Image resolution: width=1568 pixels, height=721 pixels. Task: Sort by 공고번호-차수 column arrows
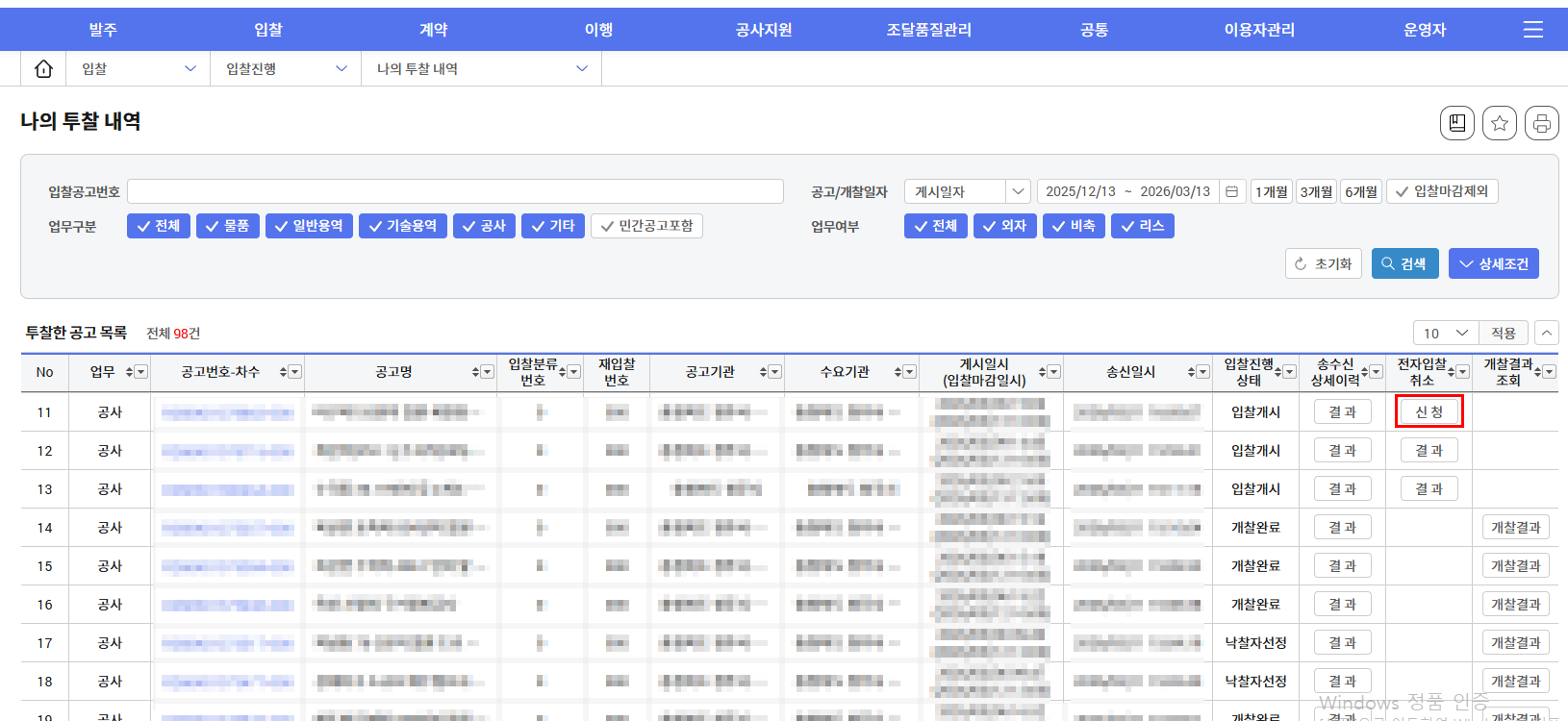click(283, 372)
